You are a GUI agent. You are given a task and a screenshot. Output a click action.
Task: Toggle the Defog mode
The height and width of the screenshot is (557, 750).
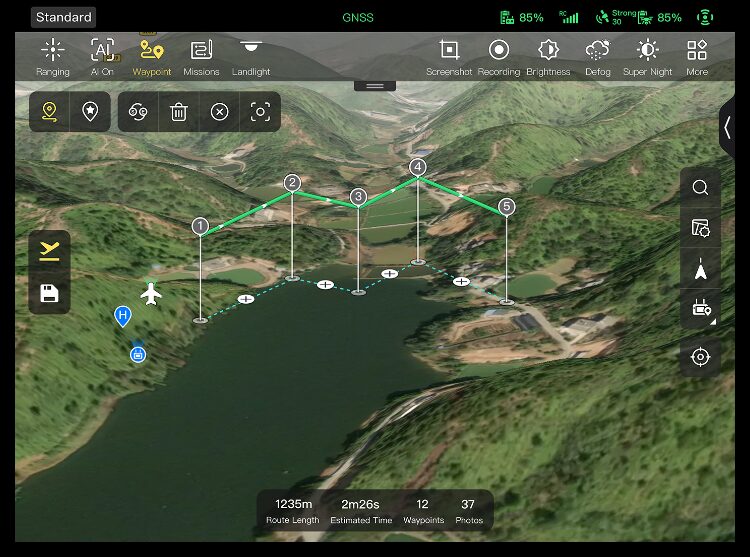[x=598, y=57]
